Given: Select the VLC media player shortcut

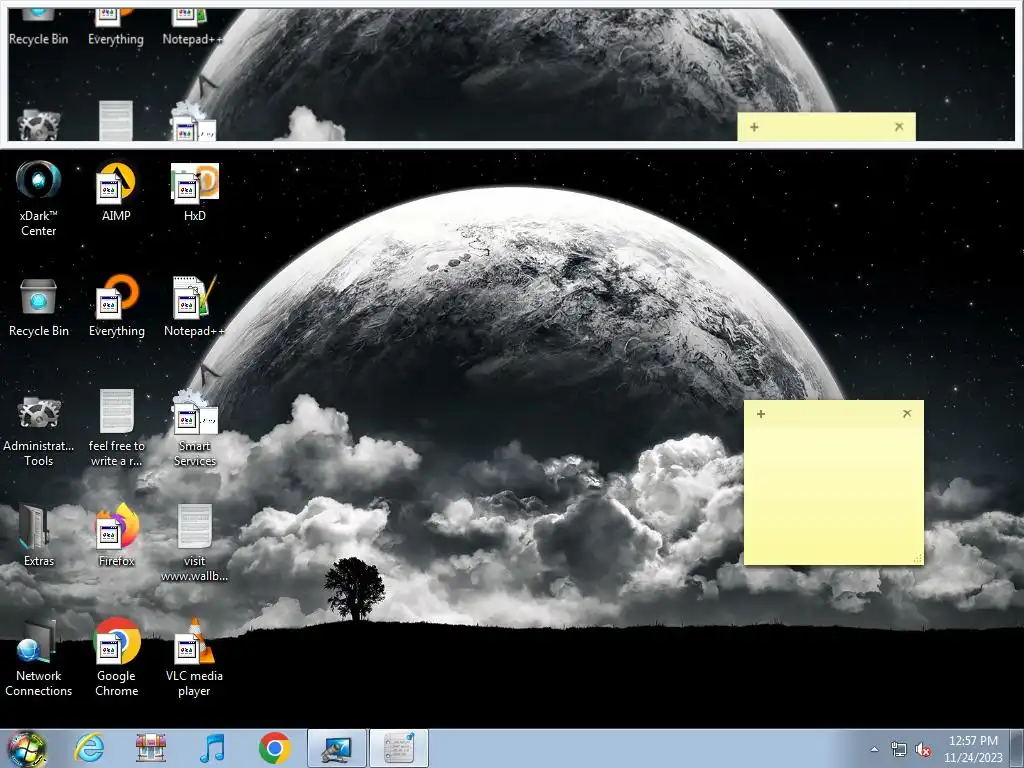Looking at the screenshot, I should 194,658.
